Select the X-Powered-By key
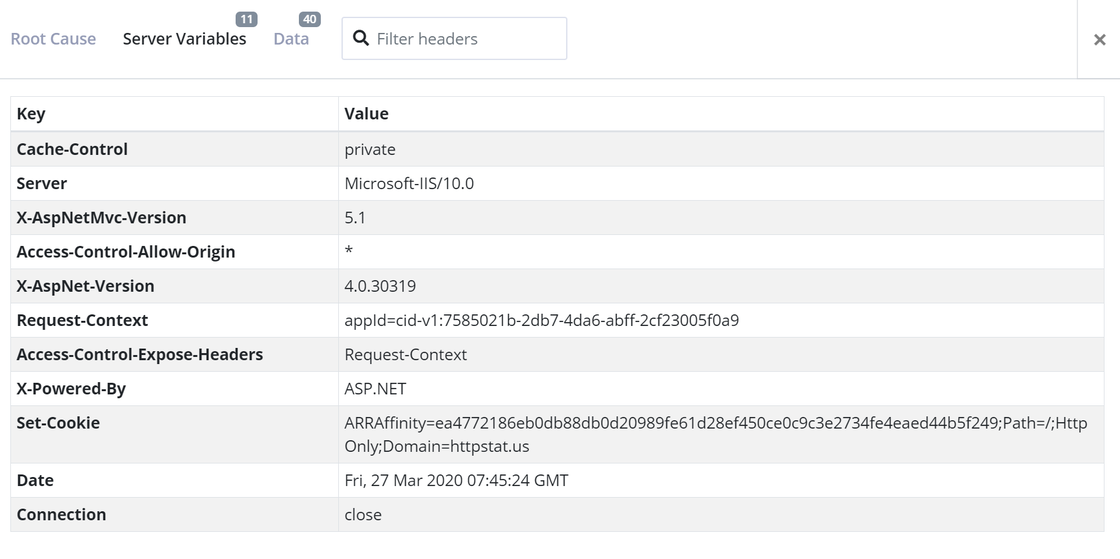Image resolution: width=1120 pixels, height=559 pixels. click(174, 389)
